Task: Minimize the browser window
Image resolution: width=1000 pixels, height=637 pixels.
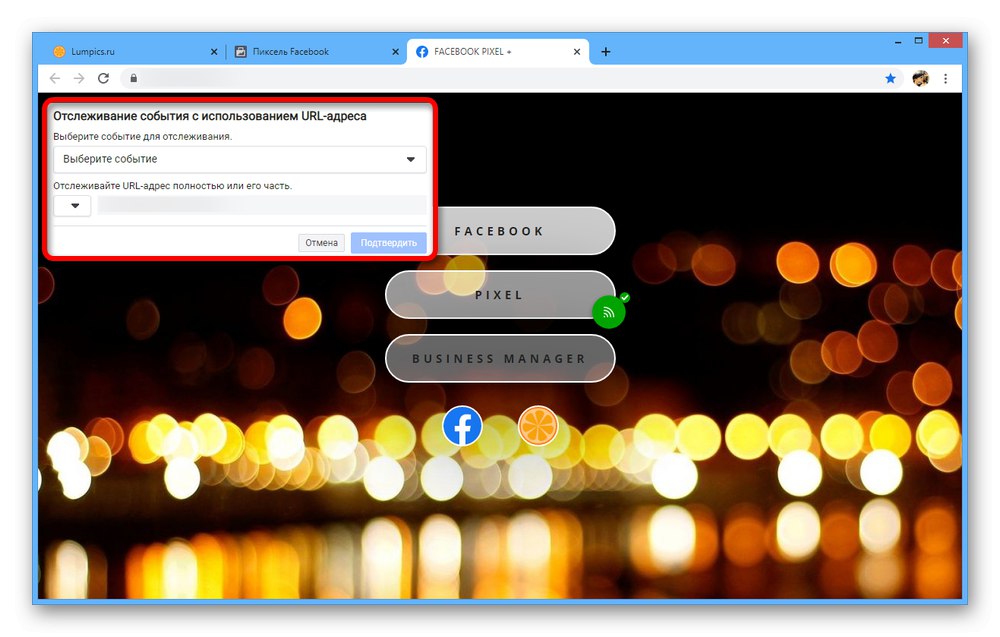Action: [898, 41]
